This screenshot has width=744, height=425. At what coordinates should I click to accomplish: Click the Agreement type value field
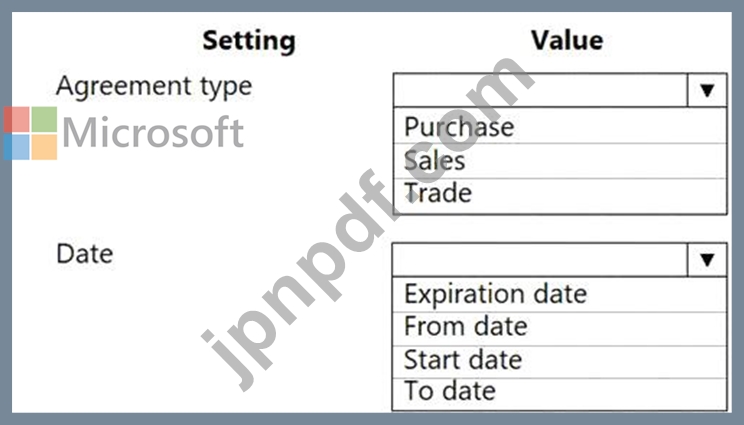pyautogui.click(x=540, y=90)
